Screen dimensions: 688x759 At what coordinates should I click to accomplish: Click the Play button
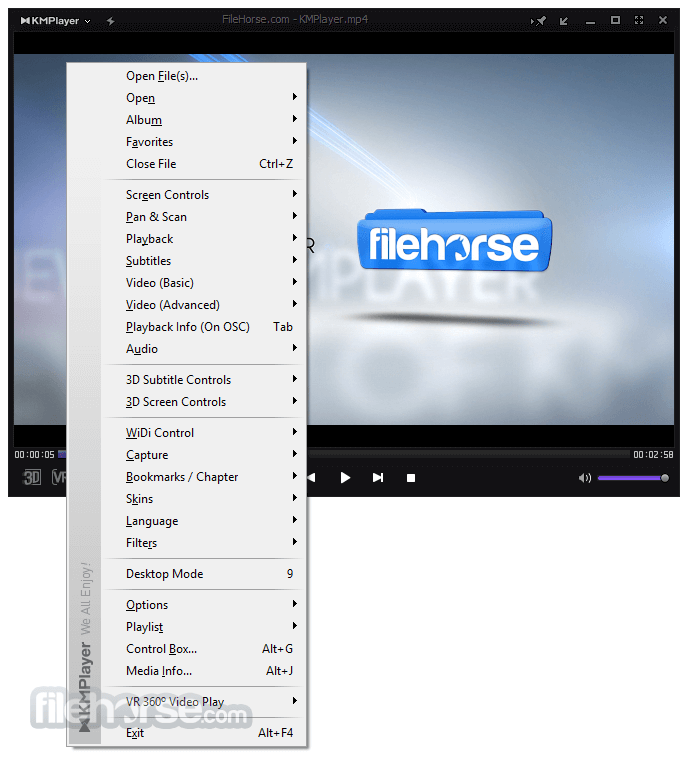click(x=345, y=478)
